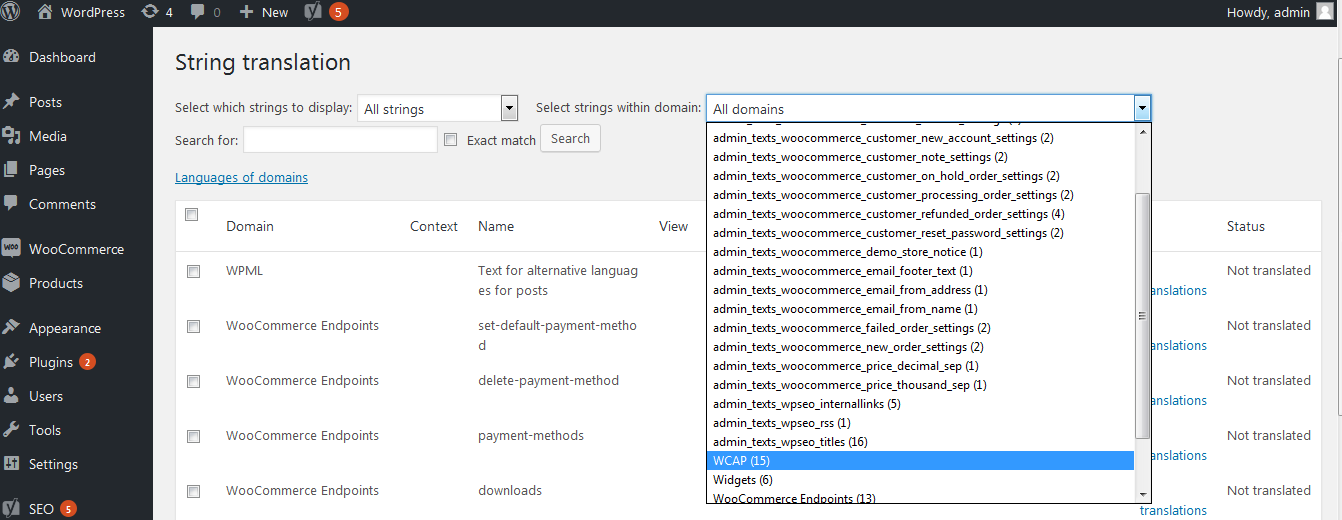Image resolution: width=1342 pixels, height=520 pixels.
Task: Click the Pages sidebar icon
Action: point(12,170)
